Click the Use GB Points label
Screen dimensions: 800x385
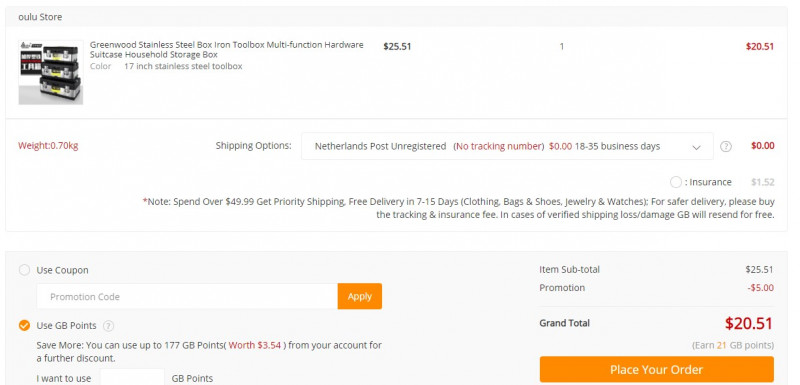(66, 325)
